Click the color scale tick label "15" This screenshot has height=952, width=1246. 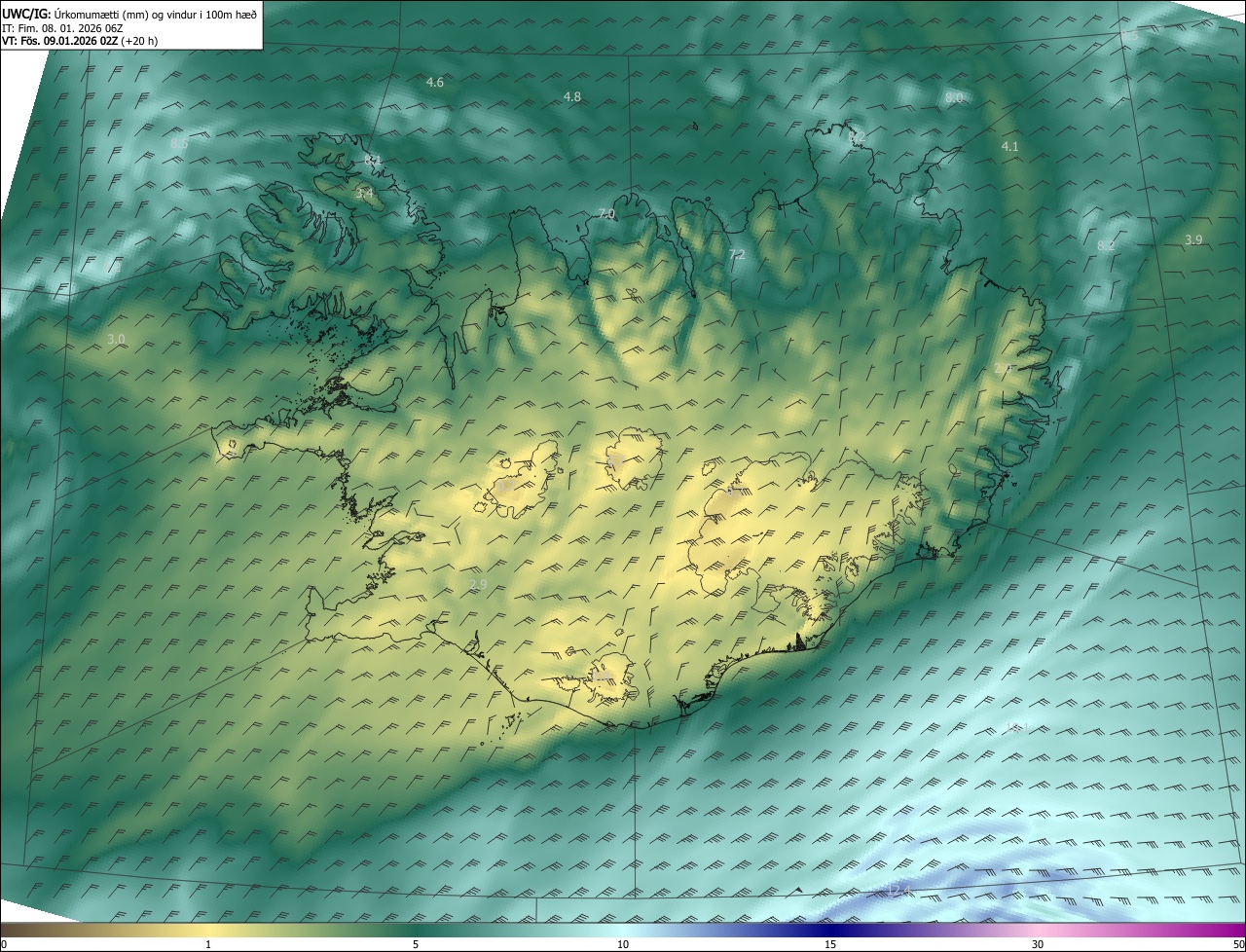pyautogui.click(x=830, y=944)
